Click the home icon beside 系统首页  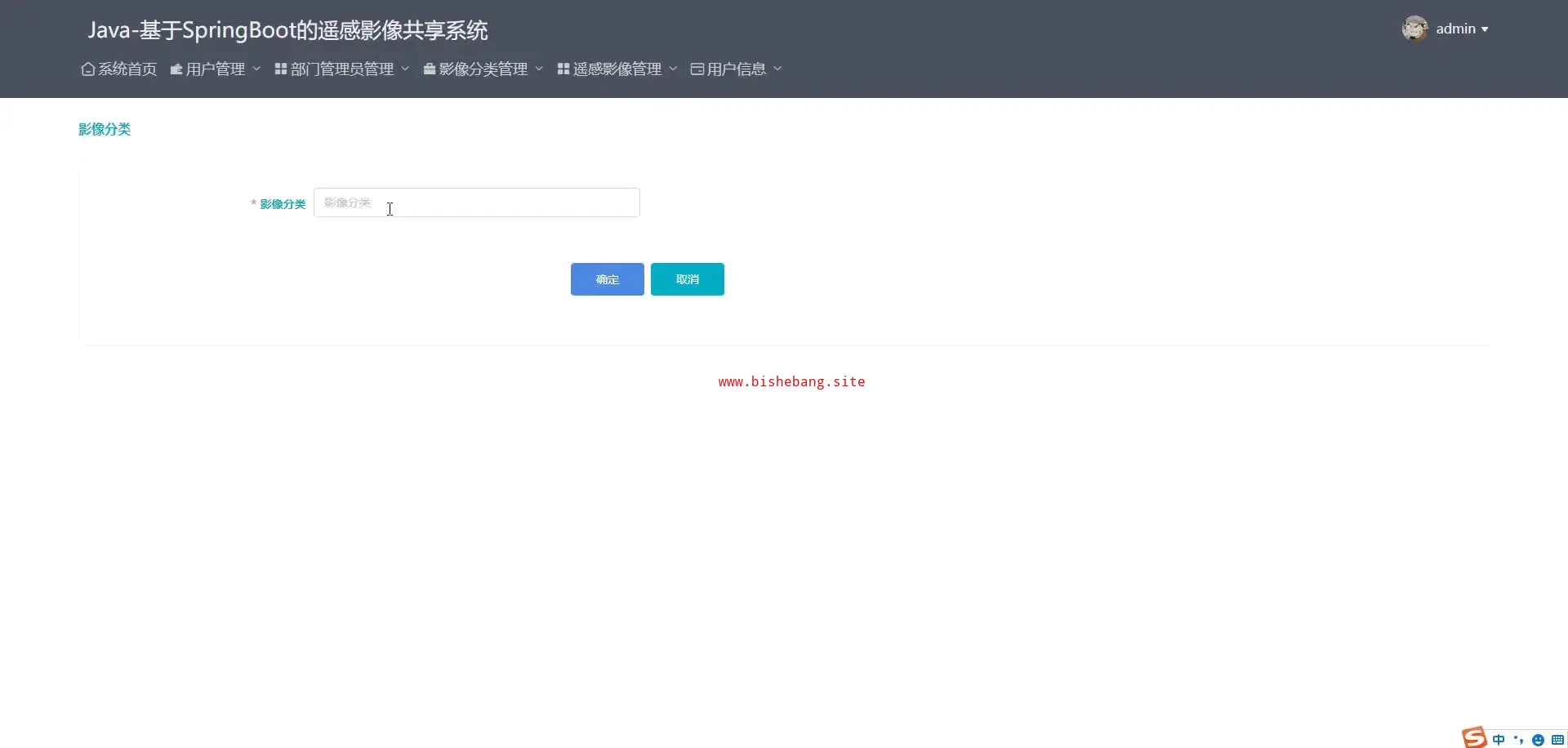pos(87,69)
